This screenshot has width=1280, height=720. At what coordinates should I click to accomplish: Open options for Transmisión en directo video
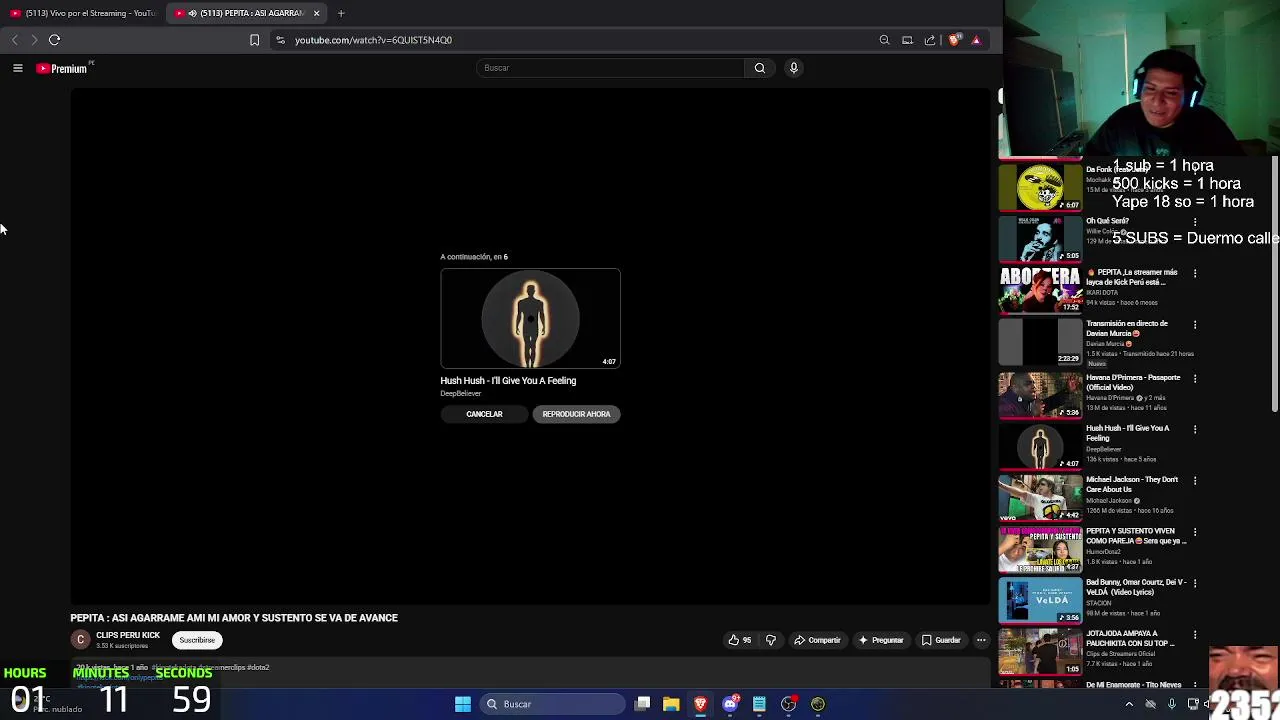point(1195,325)
